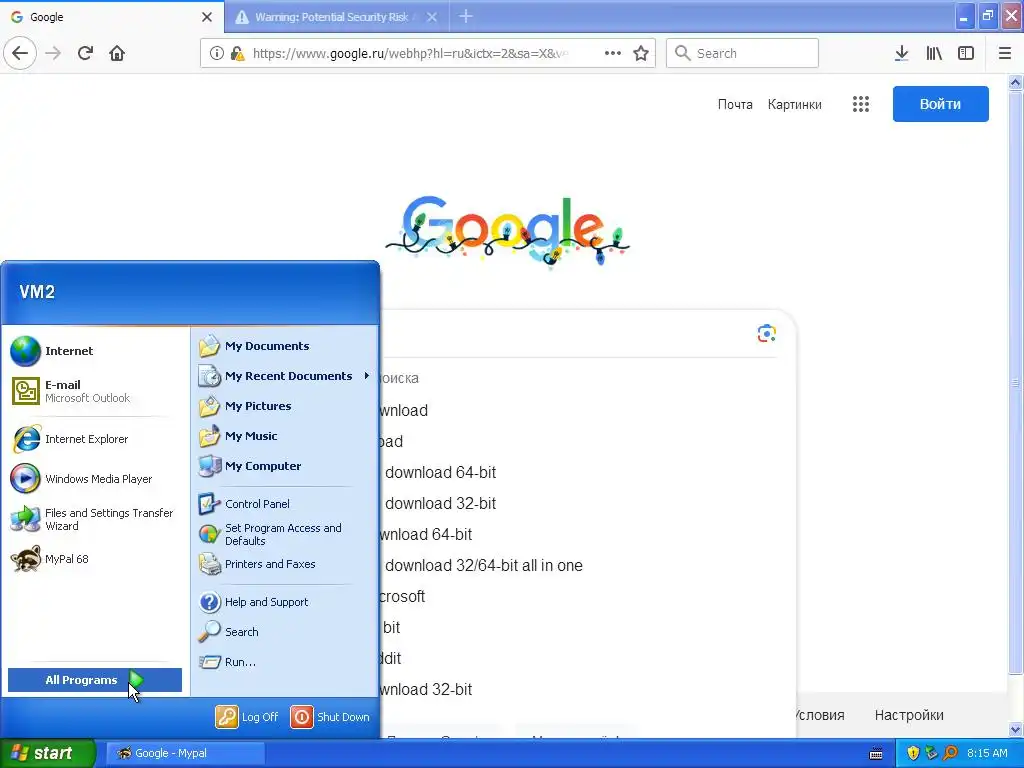Open the Google apps grid
The width and height of the screenshot is (1024, 768).
coord(861,104)
